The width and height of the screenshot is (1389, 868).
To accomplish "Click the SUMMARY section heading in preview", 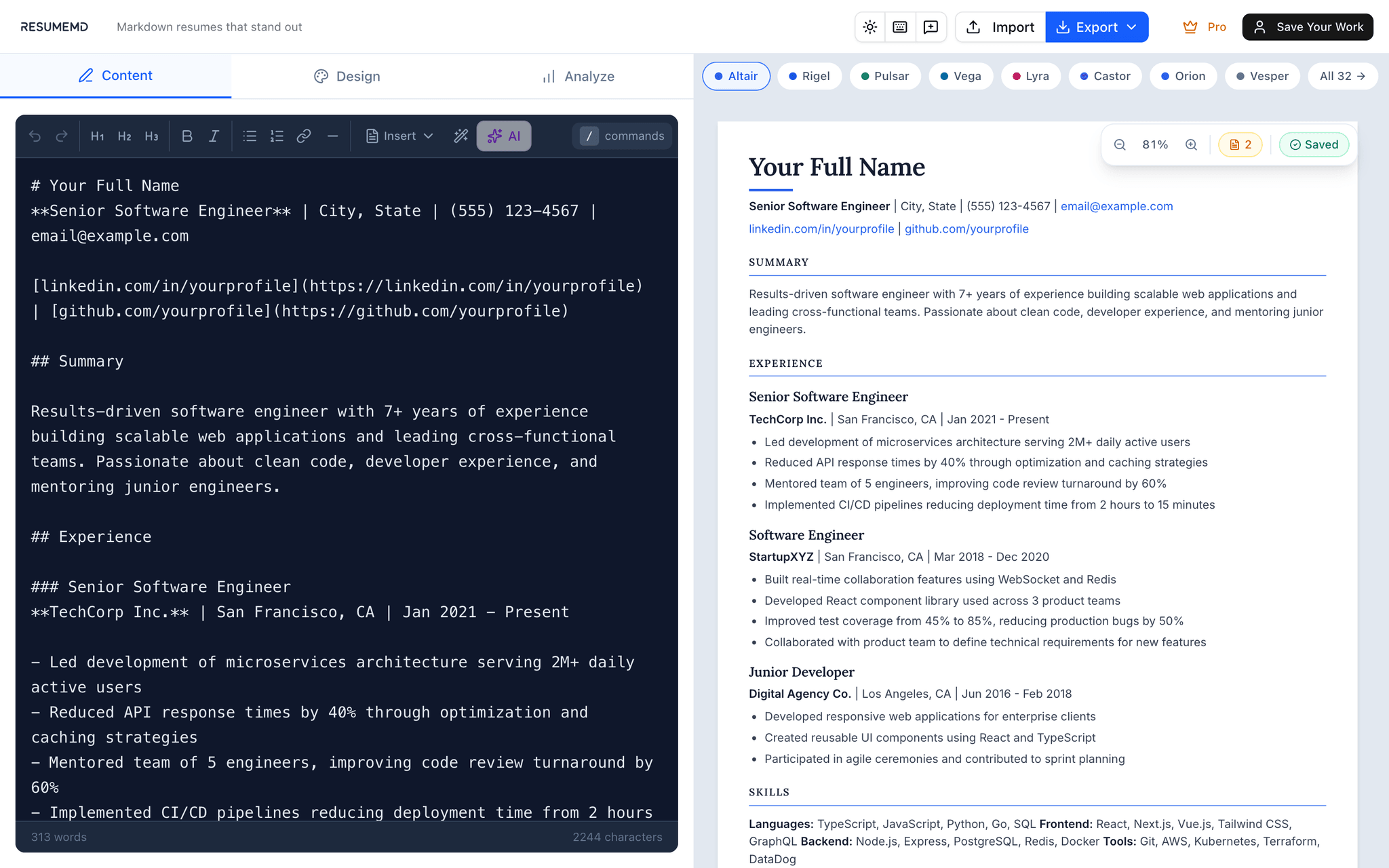I will pyautogui.click(x=779, y=262).
